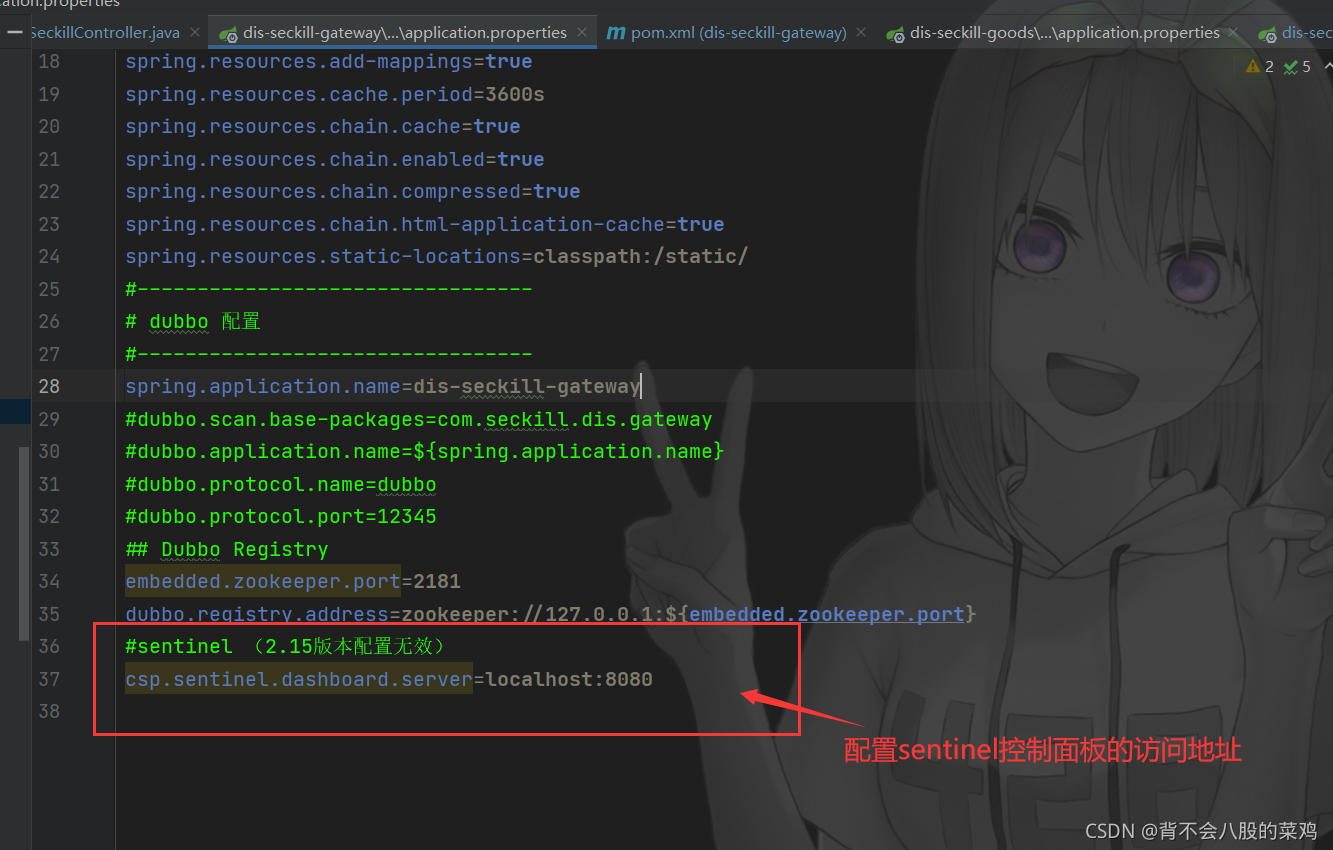Click #dubbo.scan.base-packages comment line

pos(418,419)
